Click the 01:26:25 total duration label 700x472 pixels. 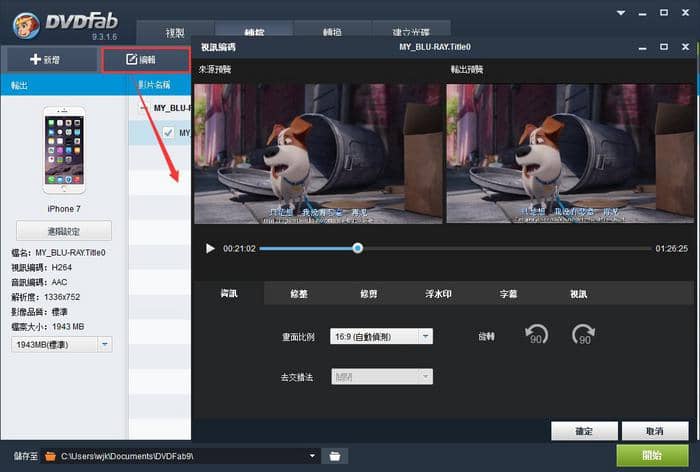point(671,249)
